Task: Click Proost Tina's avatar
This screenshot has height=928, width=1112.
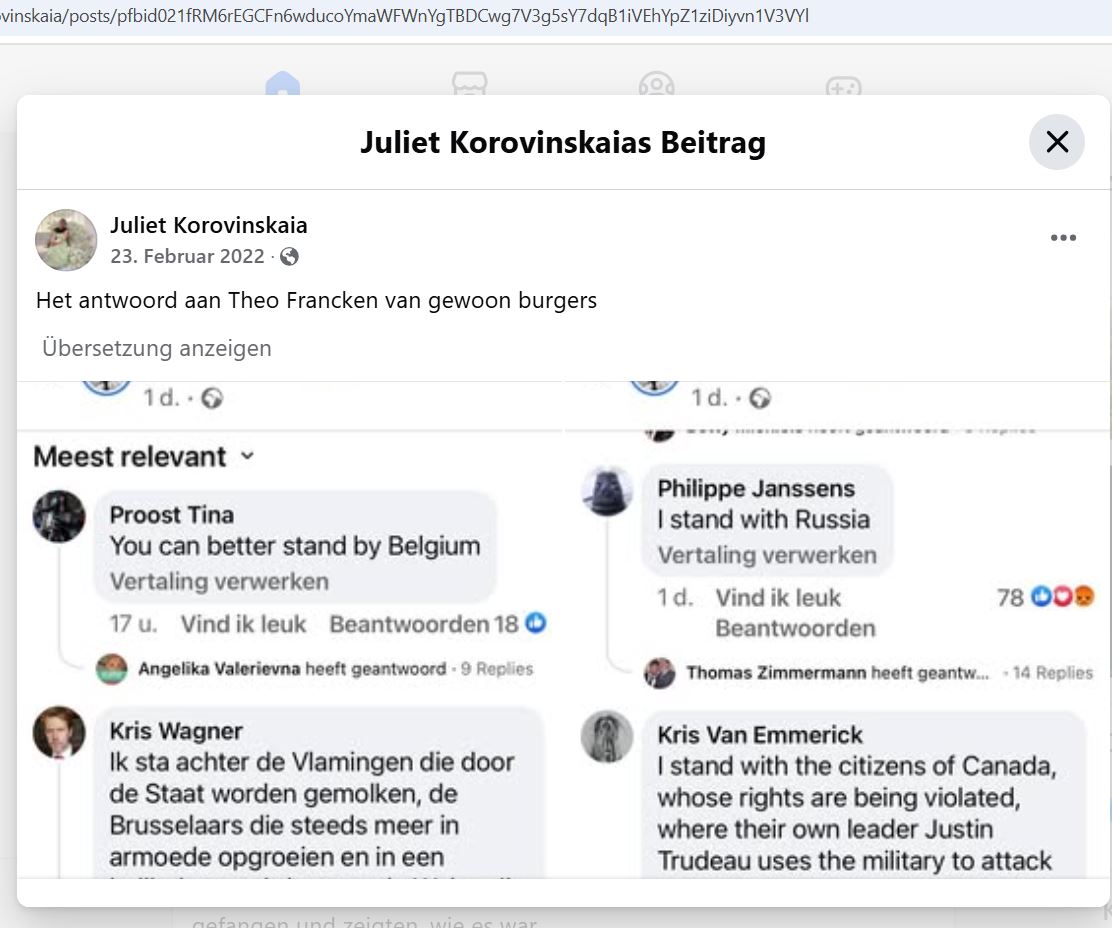Action: click(59, 516)
